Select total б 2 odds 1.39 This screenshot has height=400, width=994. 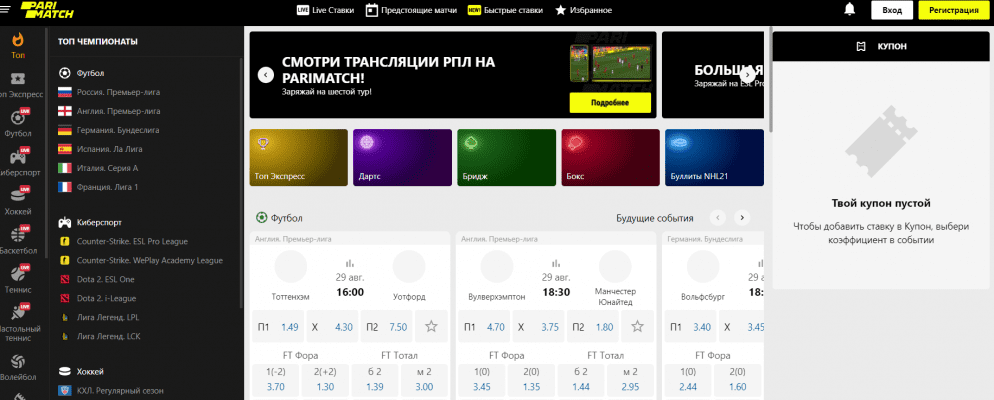pos(375,378)
